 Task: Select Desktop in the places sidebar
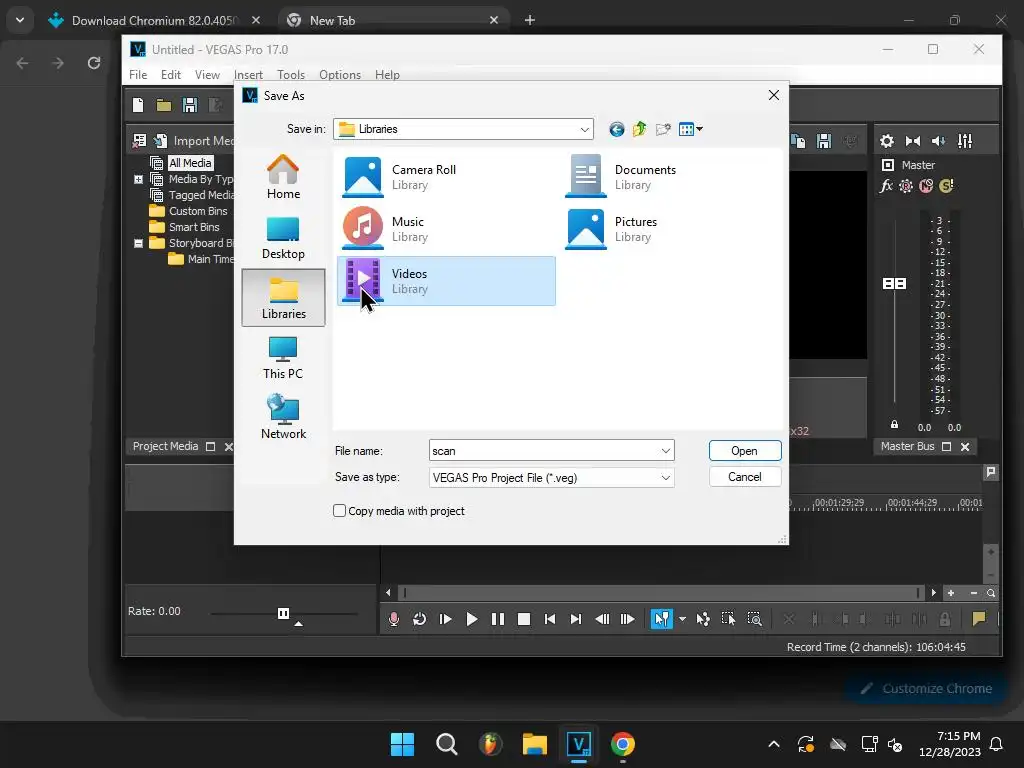pos(283,238)
